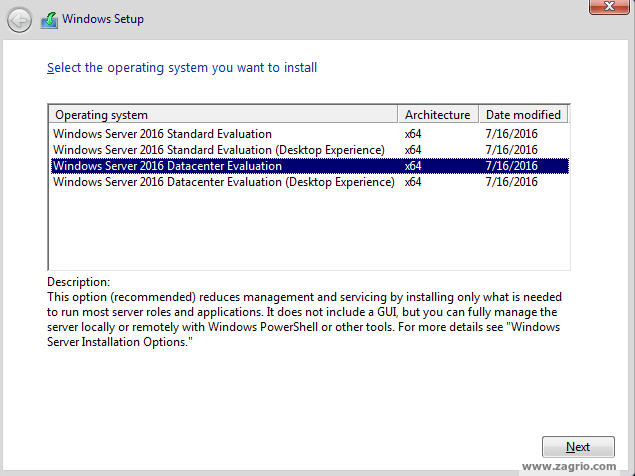Click x64 in highlighted Datacenter Evaluation row
Image resolution: width=635 pixels, height=476 pixels.
point(413,166)
